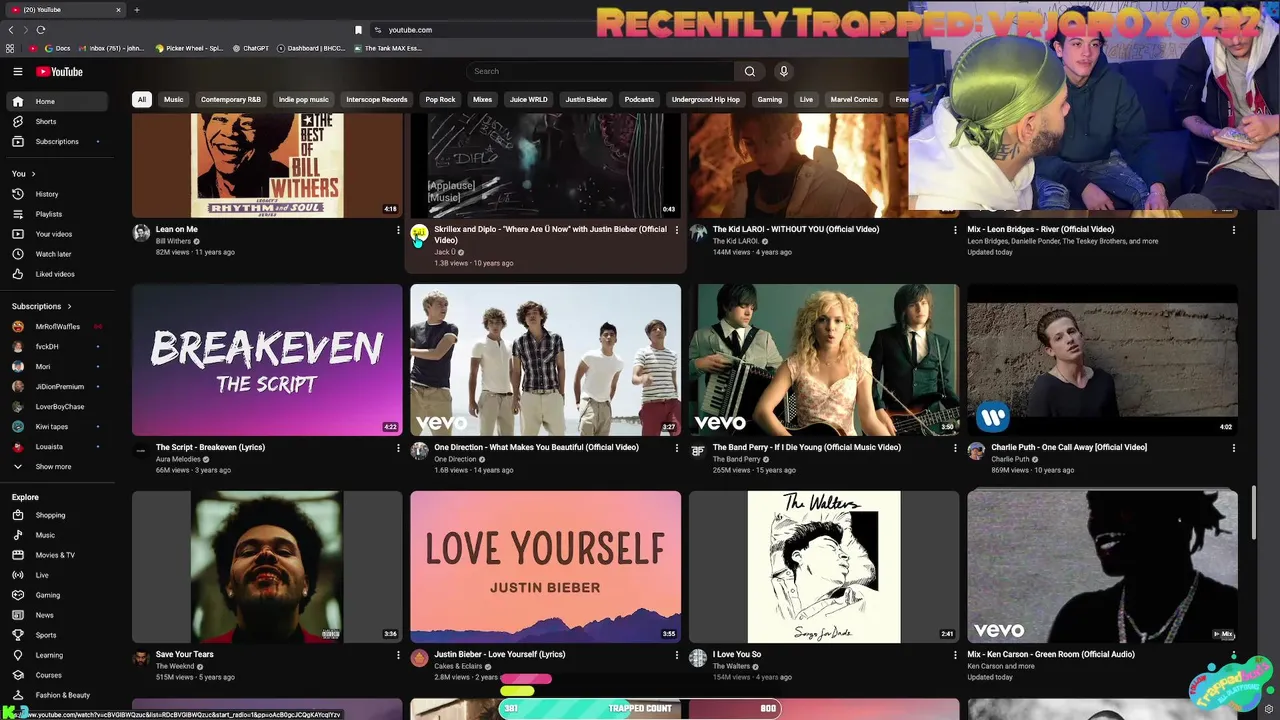
Task: Expand Show more subscriptions
Action: 56,467
